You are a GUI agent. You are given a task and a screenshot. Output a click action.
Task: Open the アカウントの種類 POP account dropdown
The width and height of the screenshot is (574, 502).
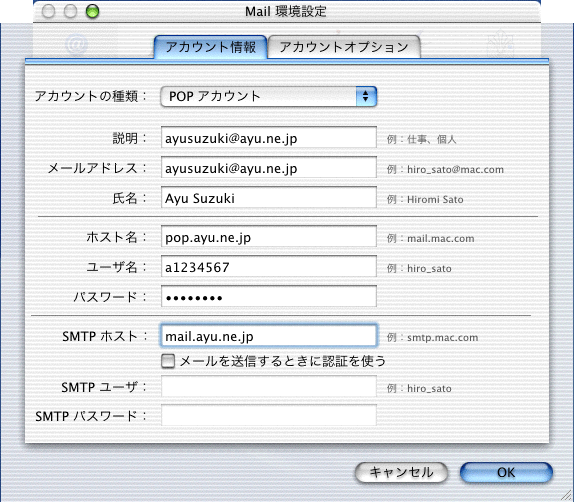pos(268,96)
